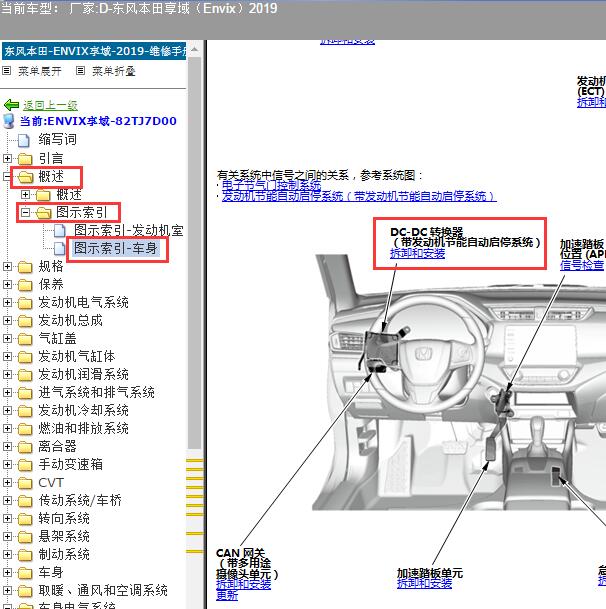606x609 pixels.
Task: Click the folder icon for 发动机冷却系统
Action: click(x=25, y=411)
